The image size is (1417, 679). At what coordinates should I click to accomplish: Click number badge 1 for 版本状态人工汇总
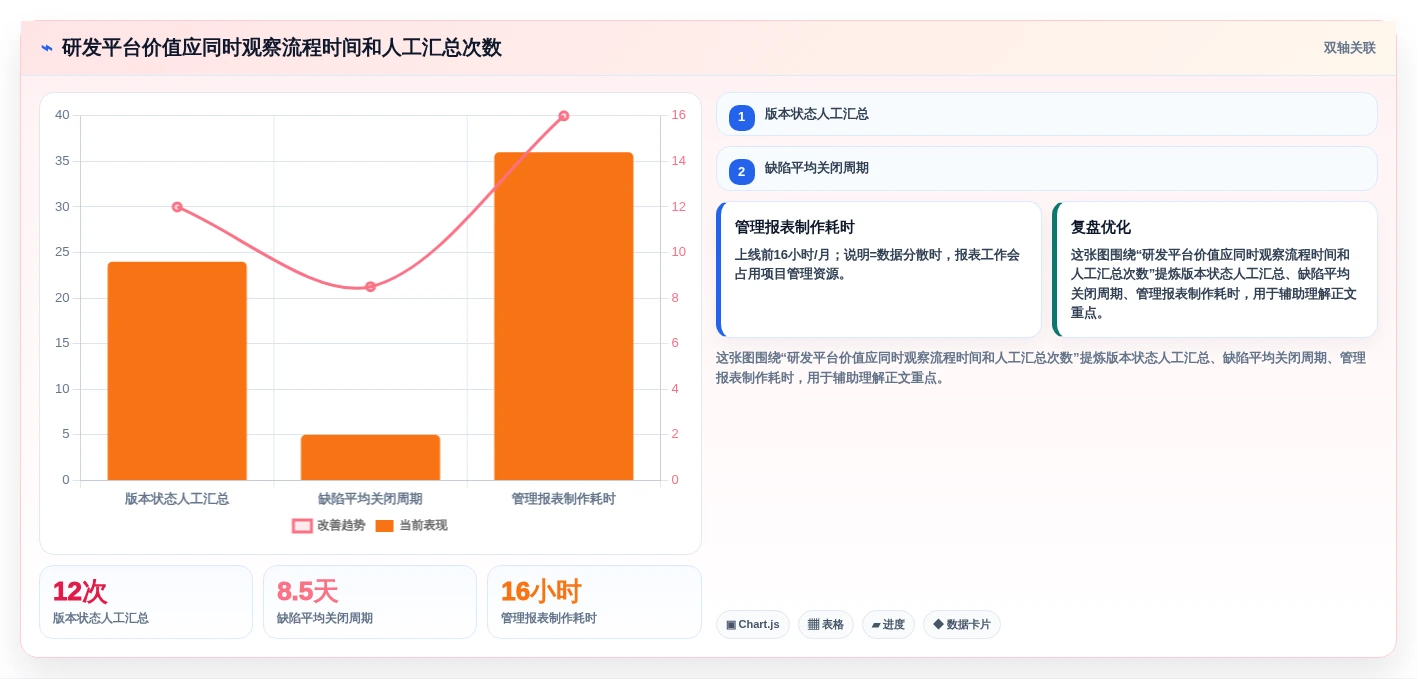741,117
